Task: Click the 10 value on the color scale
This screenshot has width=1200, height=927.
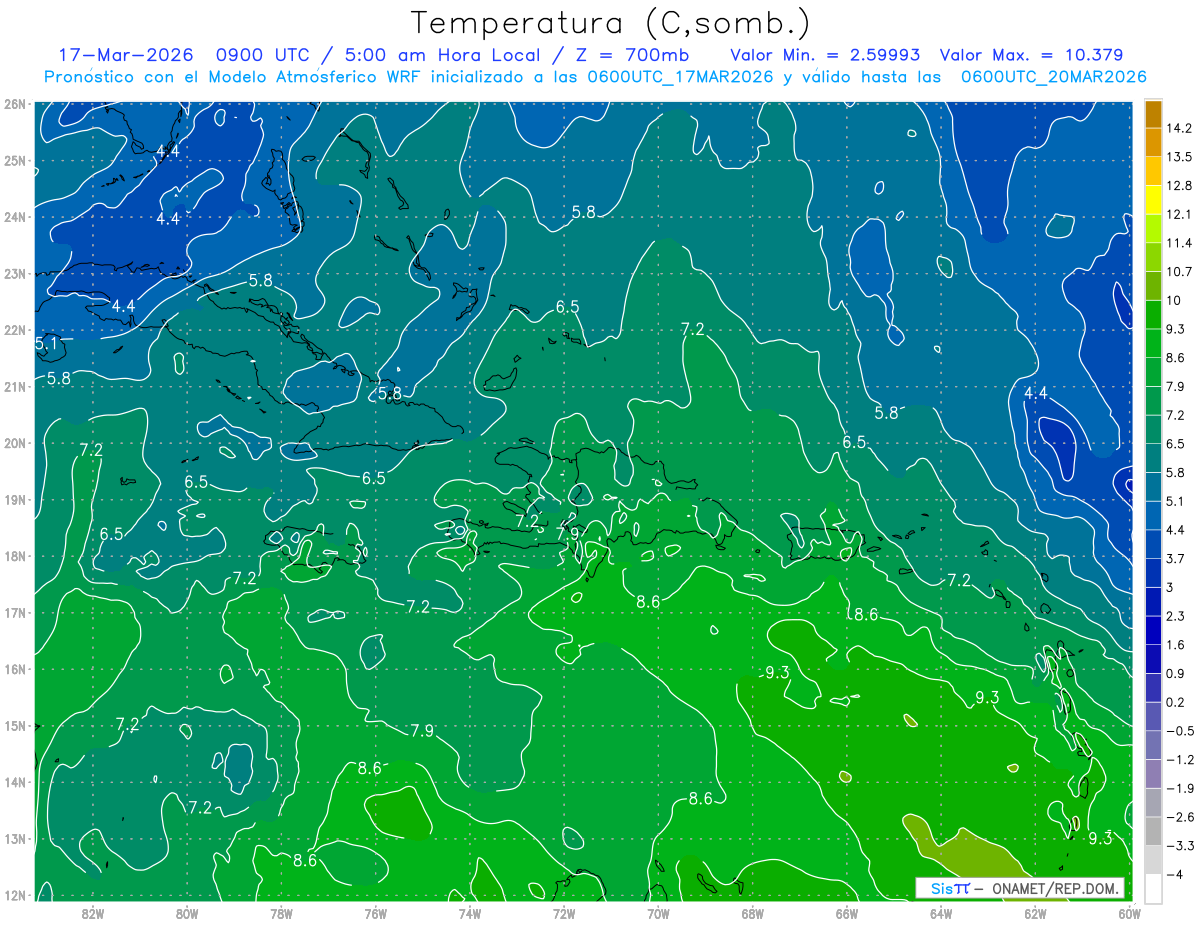Action: tap(1173, 301)
